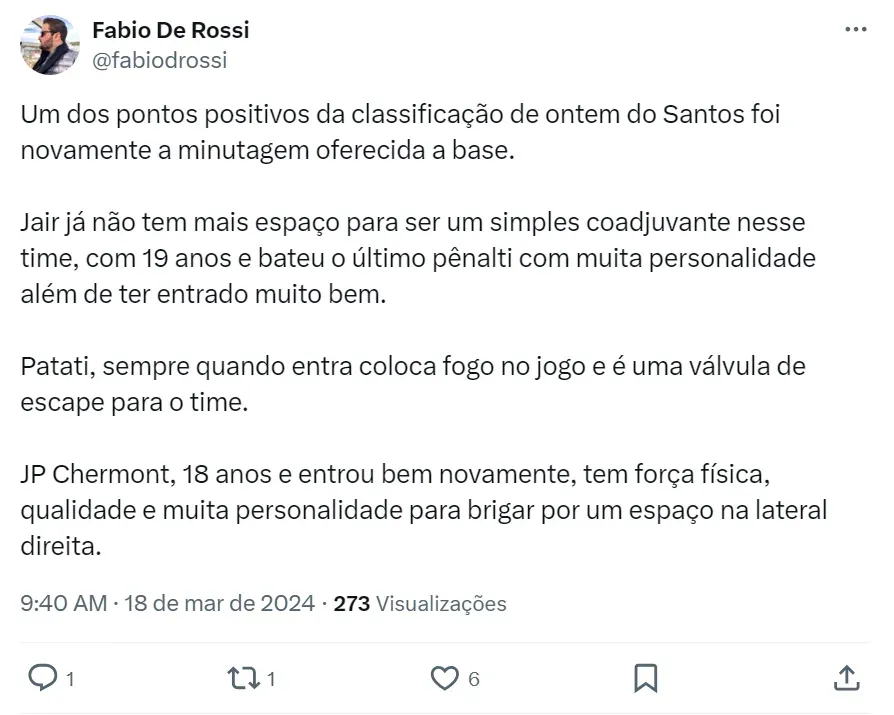Click the share upload arrow icon
Image resolution: width=894 pixels, height=715 pixels.
[846, 678]
